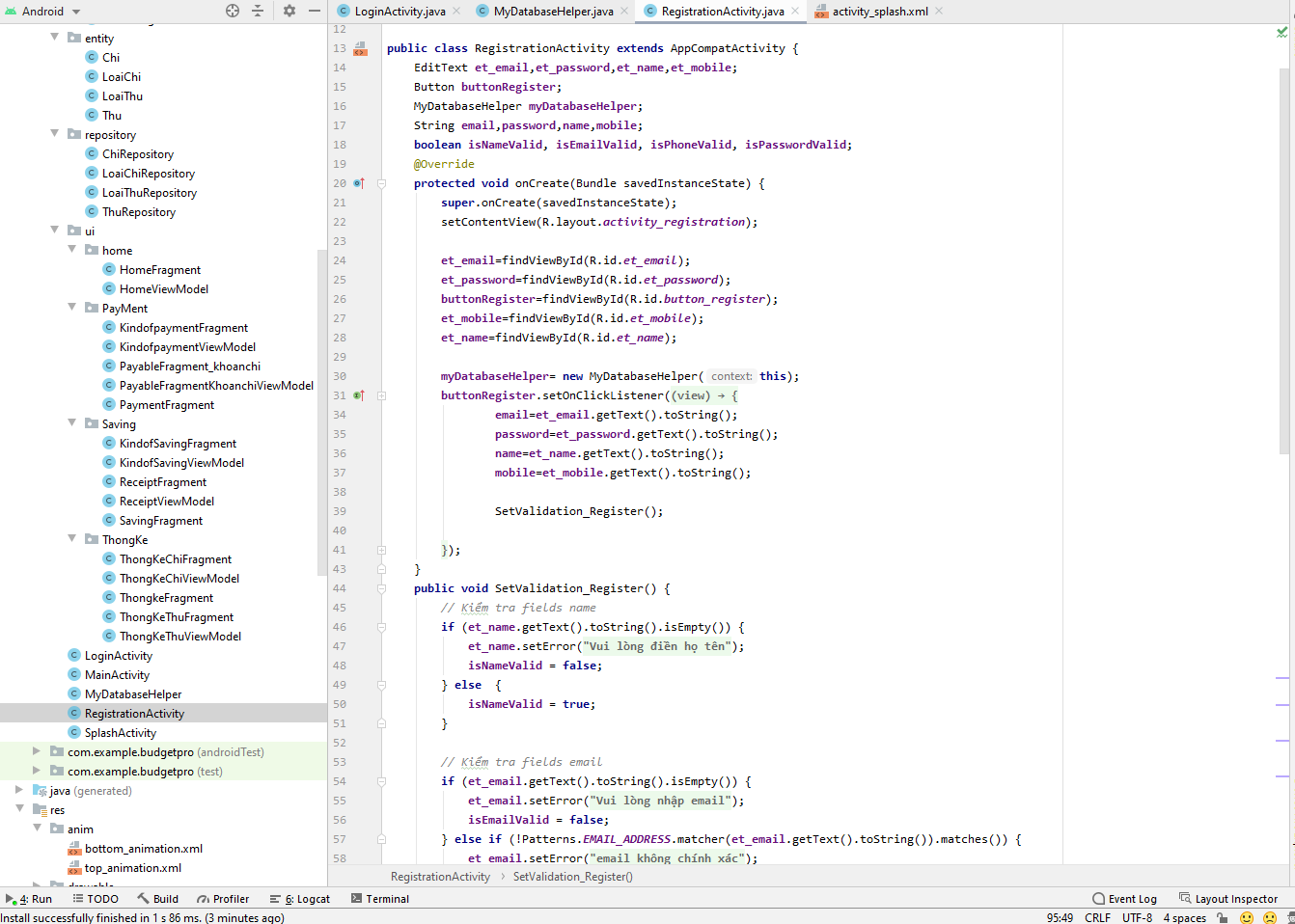Click SetValidation_Register() breadcrumb
The height and width of the screenshot is (924, 1295).
[x=573, y=877]
